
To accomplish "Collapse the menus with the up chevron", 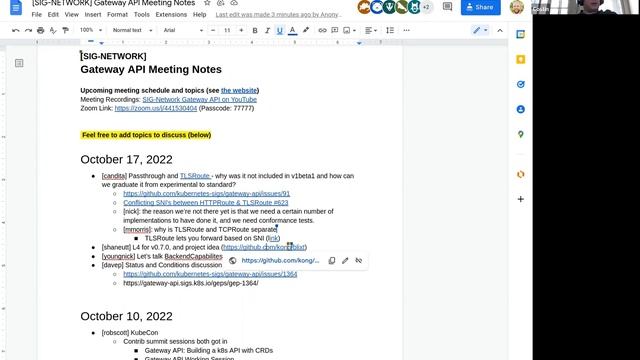I will (500, 30).
